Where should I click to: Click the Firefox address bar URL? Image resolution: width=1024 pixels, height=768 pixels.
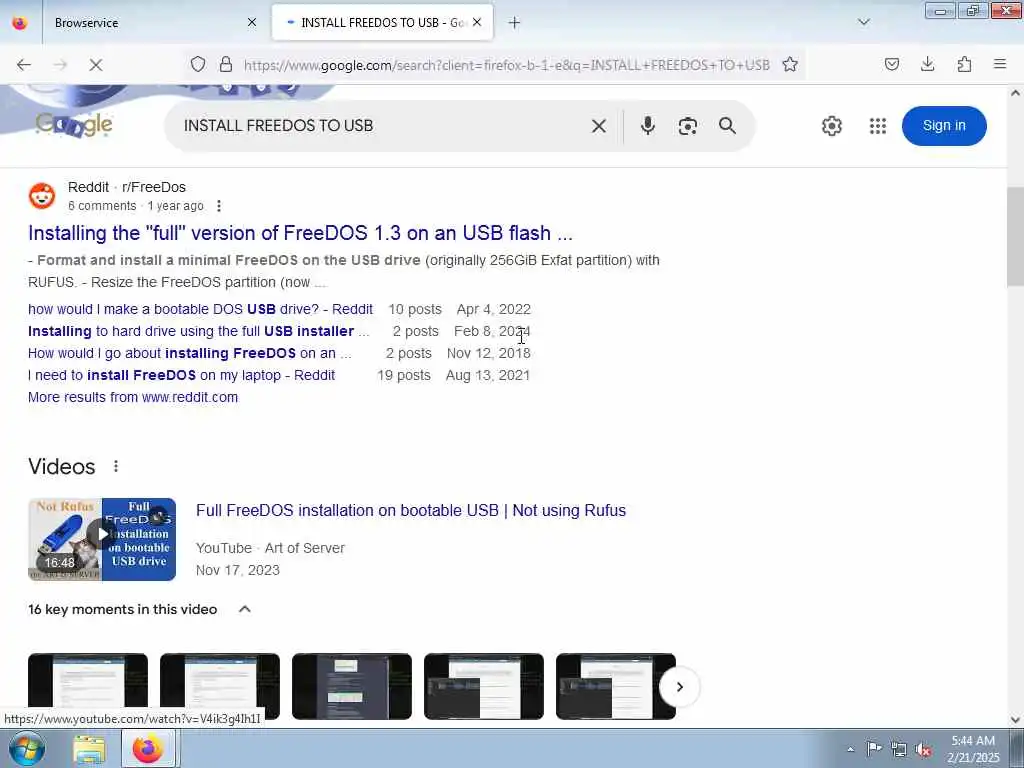(x=507, y=65)
